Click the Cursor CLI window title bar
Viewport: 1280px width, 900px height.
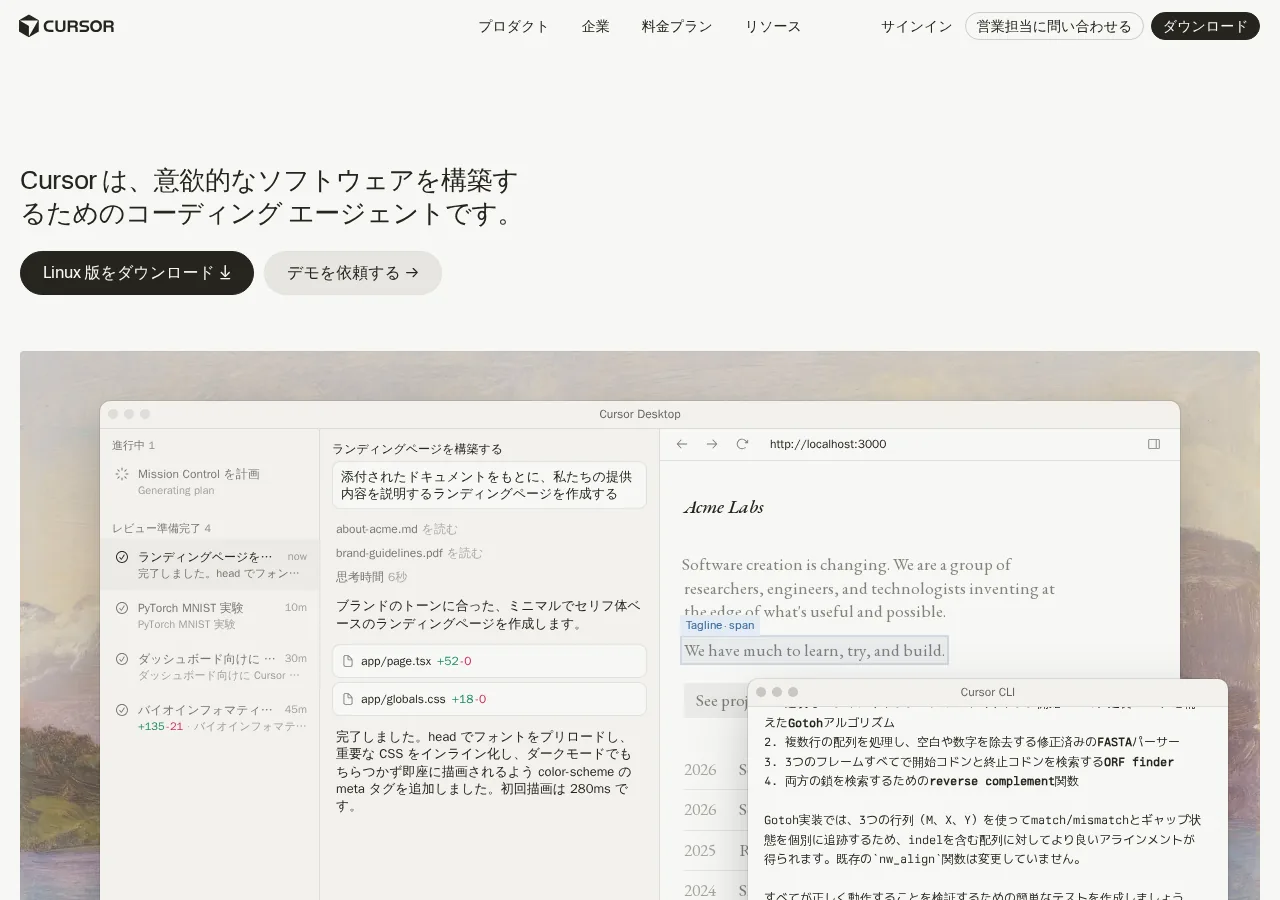[x=987, y=692]
